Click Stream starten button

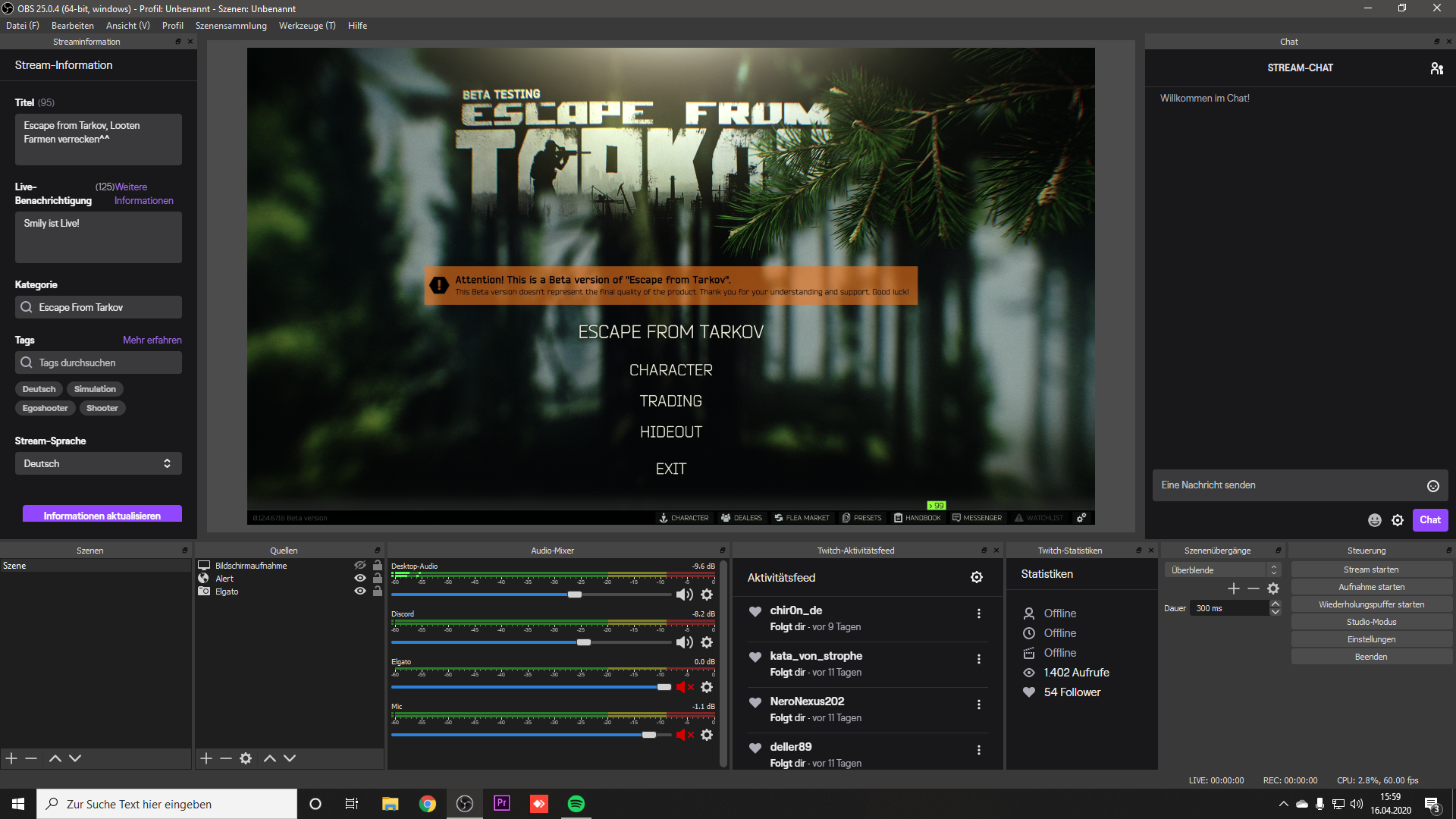[x=1370, y=570]
